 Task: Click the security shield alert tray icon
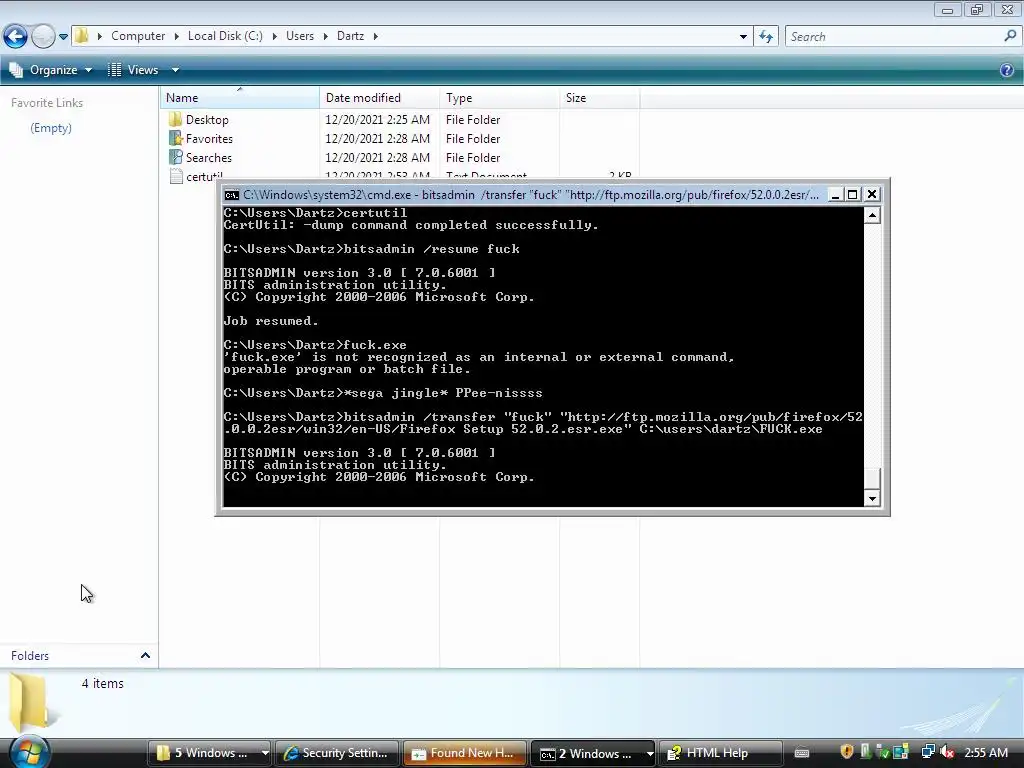click(847, 752)
